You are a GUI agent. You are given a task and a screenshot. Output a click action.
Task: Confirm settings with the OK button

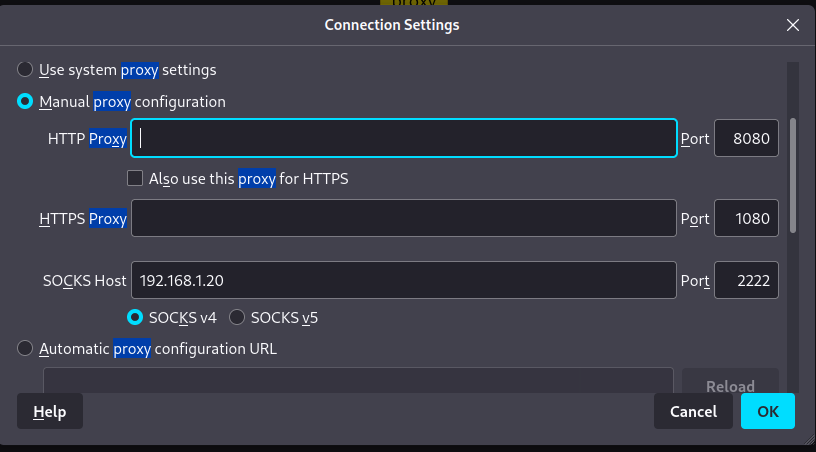(x=768, y=411)
